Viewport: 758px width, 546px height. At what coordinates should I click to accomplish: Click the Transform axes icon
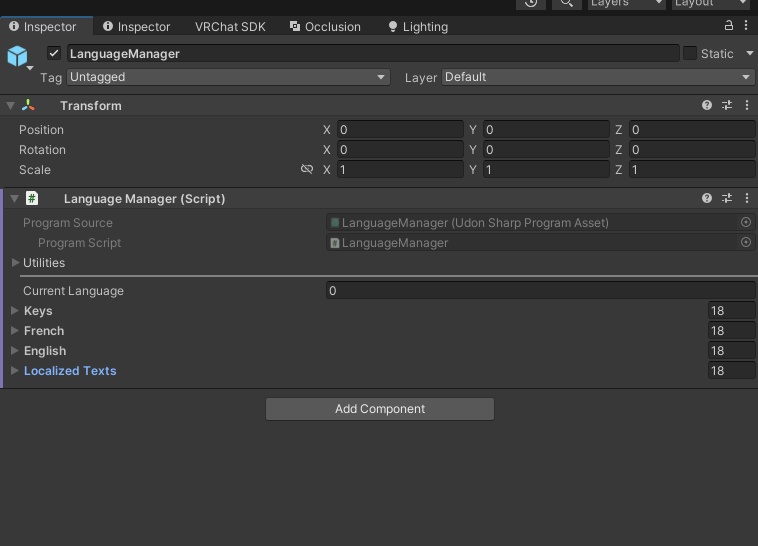pyautogui.click(x=28, y=105)
